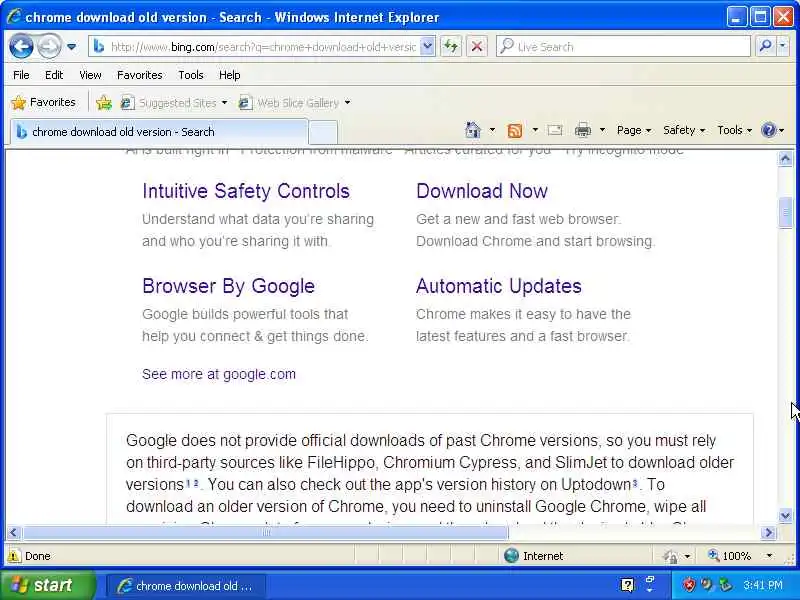Click the Home page icon
The height and width of the screenshot is (600, 800).
click(x=473, y=130)
